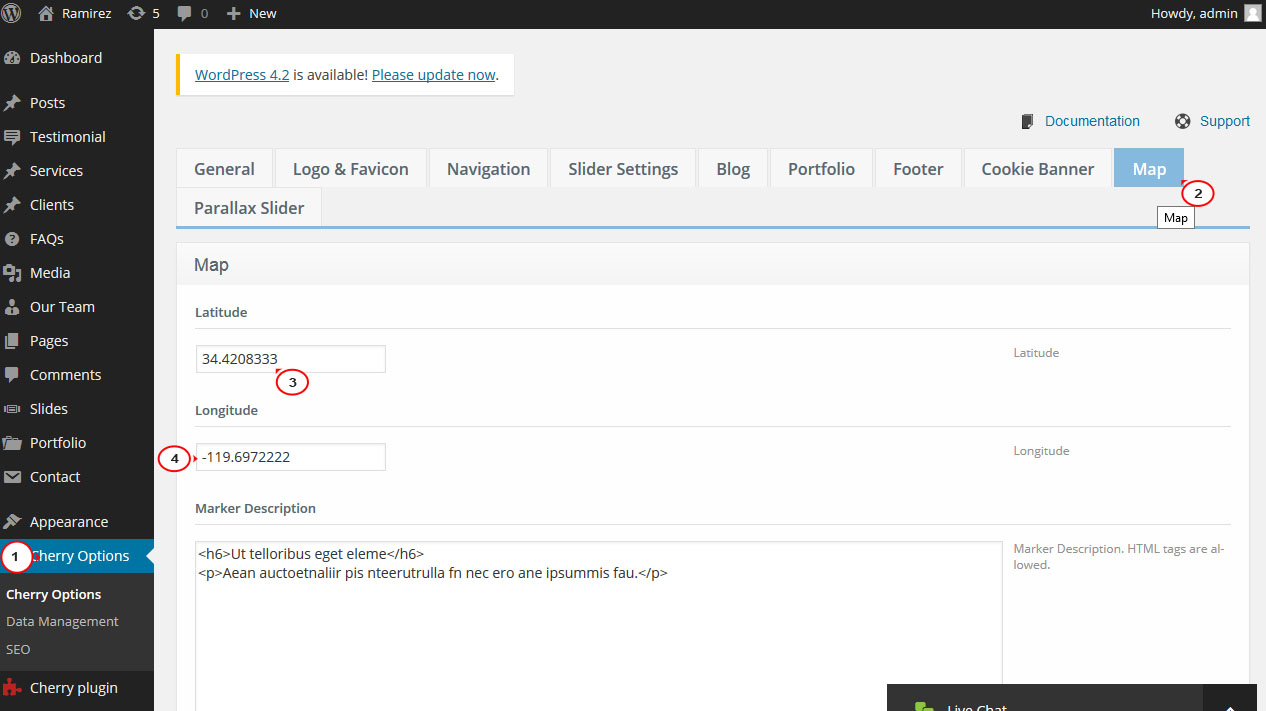The width and height of the screenshot is (1266, 711).
Task: Open the General options tab
Action: point(224,168)
